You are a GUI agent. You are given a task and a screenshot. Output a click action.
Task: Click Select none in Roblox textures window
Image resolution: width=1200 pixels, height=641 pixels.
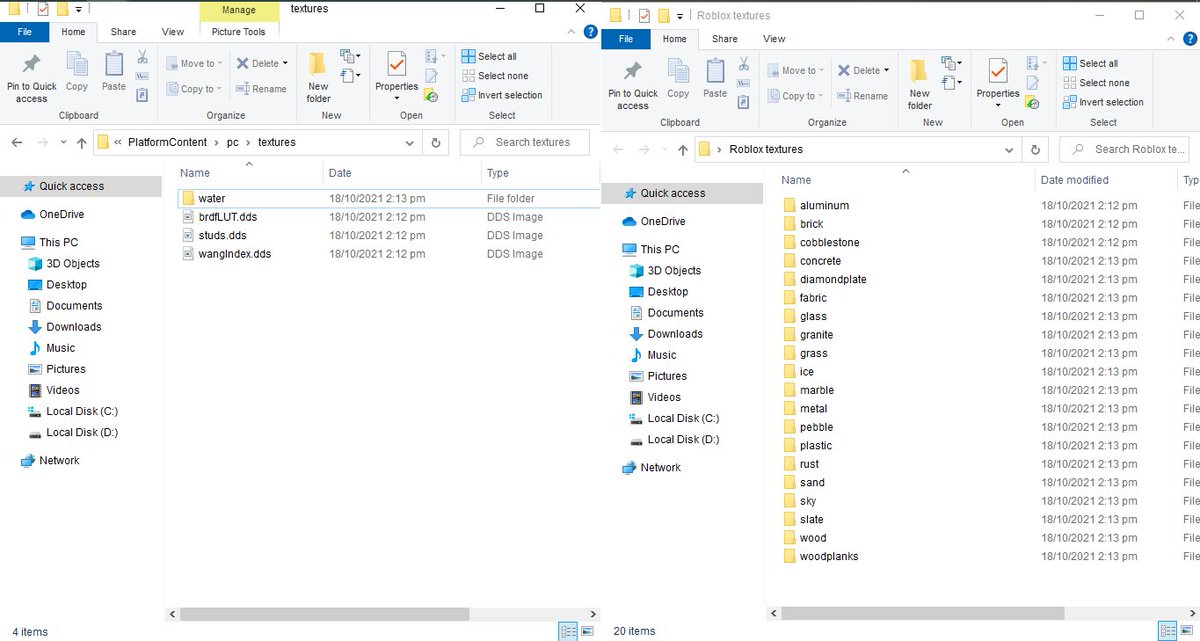point(1096,83)
